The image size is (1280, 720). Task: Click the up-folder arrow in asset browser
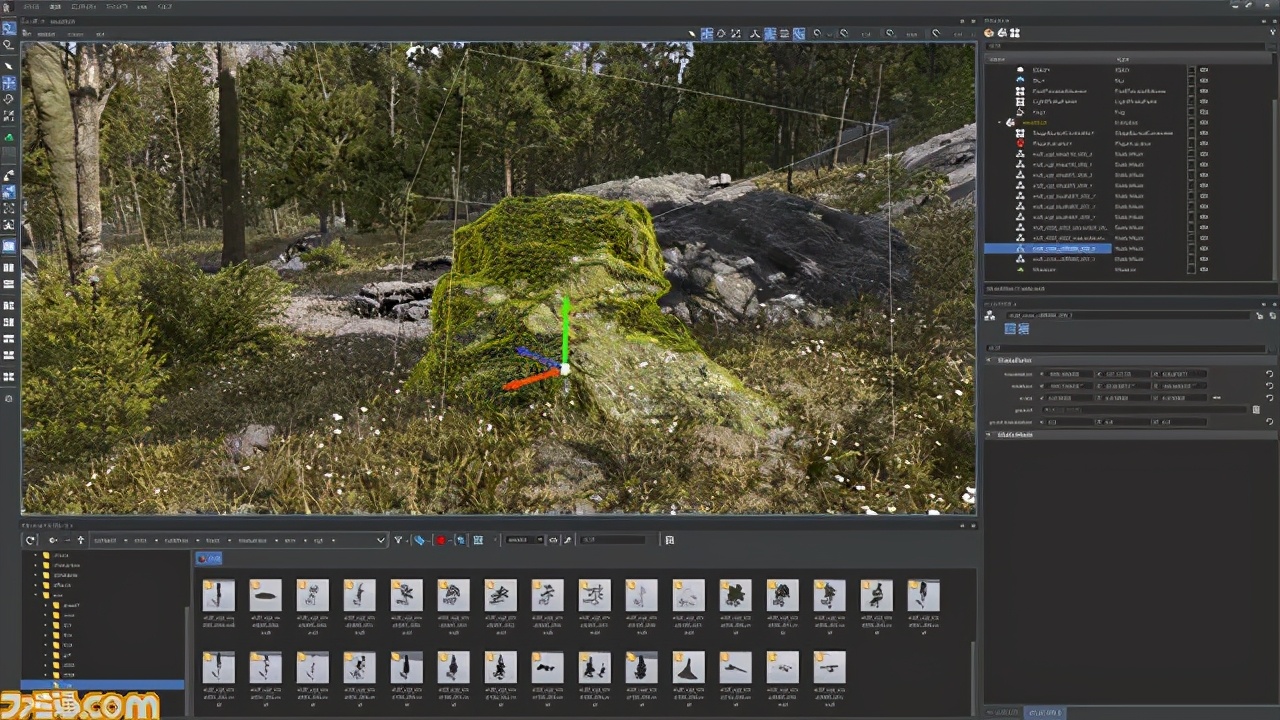pyautogui.click(x=81, y=540)
